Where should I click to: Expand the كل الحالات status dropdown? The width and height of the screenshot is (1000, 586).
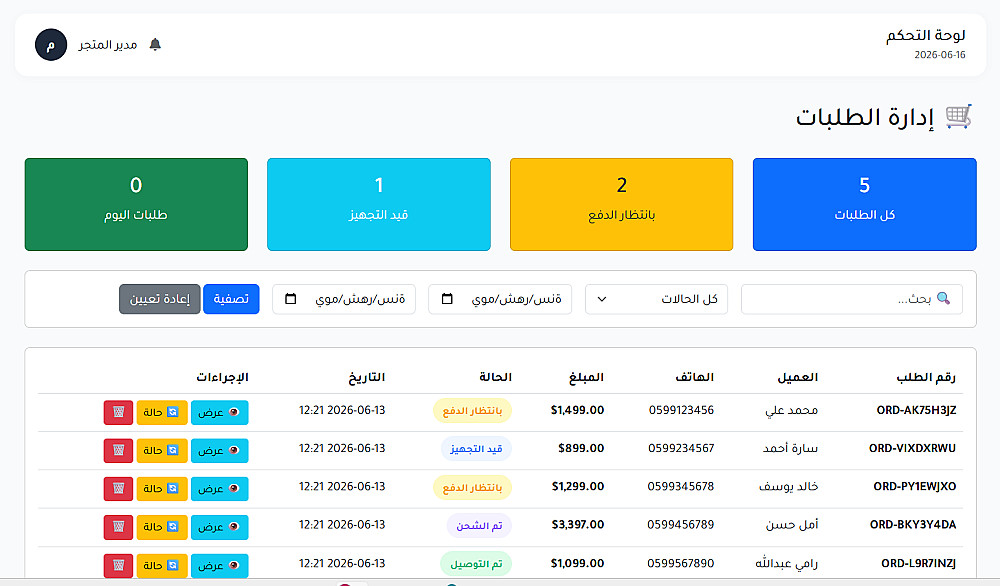pyautogui.click(x=656, y=299)
